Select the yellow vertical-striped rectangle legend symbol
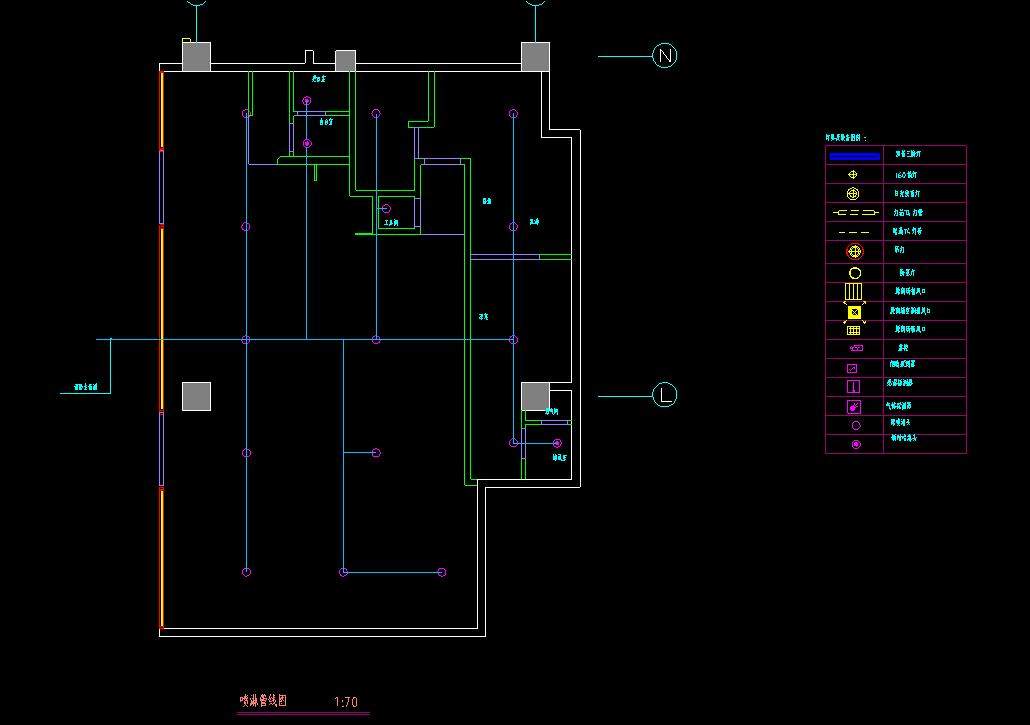The width and height of the screenshot is (1030, 725). [x=854, y=292]
